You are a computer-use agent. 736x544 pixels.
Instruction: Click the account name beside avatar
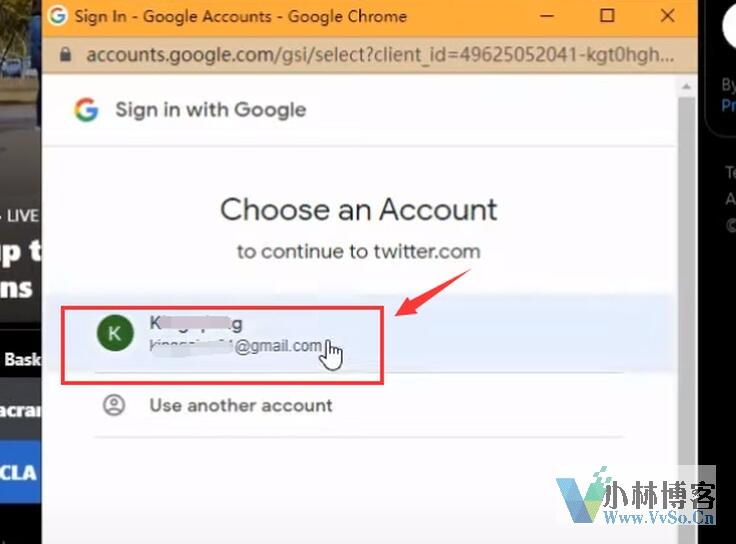[196, 323]
